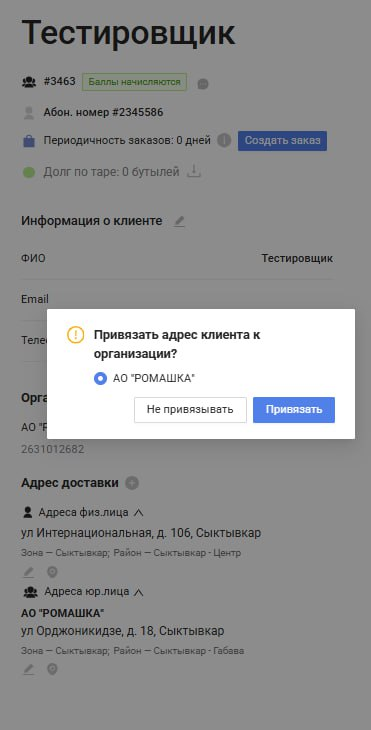The width and height of the screenshot is (371, 730).
Task: Click the Создать заказ button
Action: coord(283,141)
